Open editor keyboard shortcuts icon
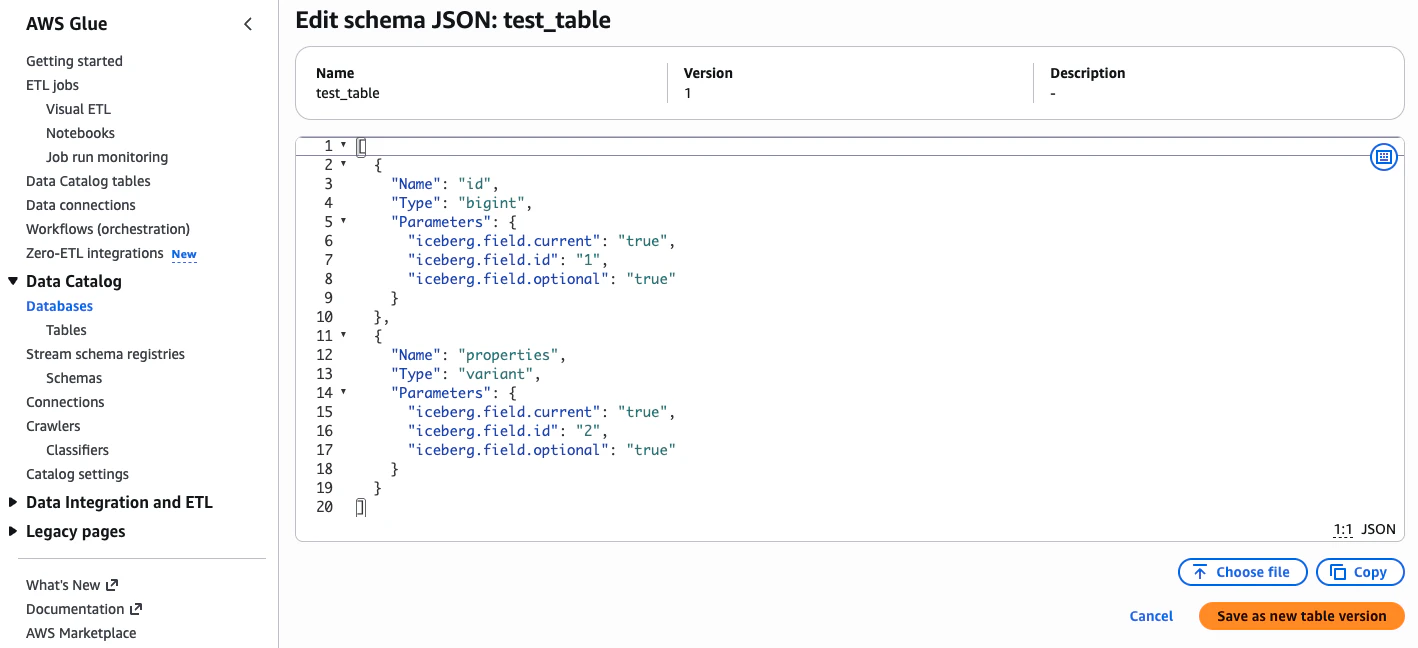Screen dimensions: 1418x648 point(1383,157)
